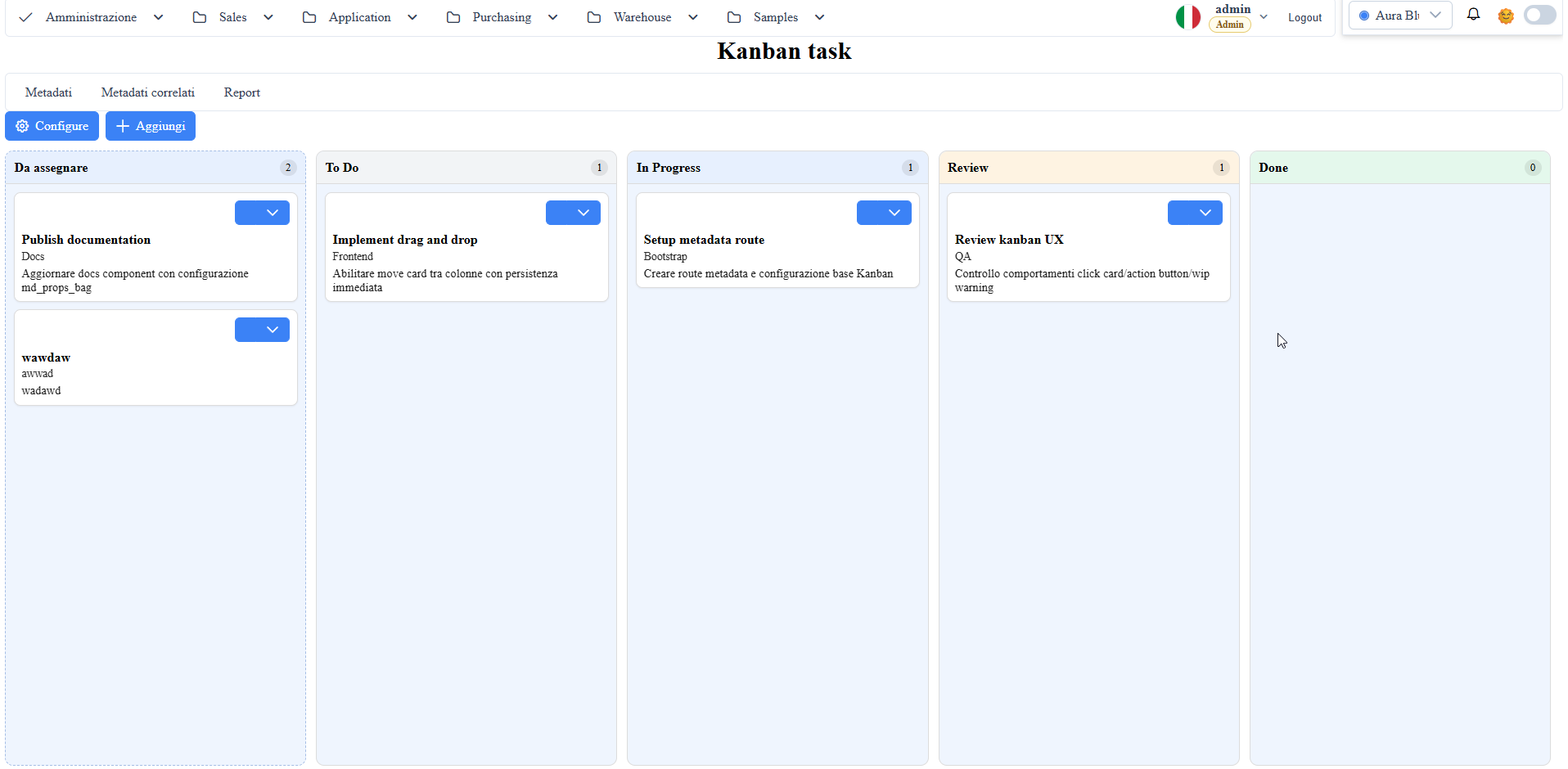Expand the chevron next to Amministrazione
This screenshot has height=769, width=1568.
click(159, 17)
